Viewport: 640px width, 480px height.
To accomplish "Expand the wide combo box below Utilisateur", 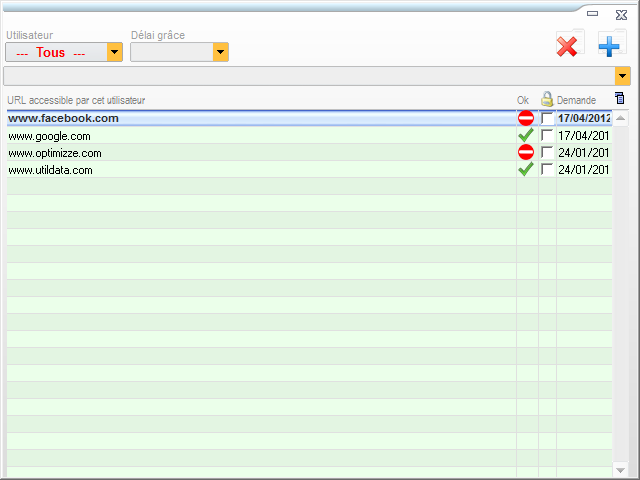I will (623, 76).
